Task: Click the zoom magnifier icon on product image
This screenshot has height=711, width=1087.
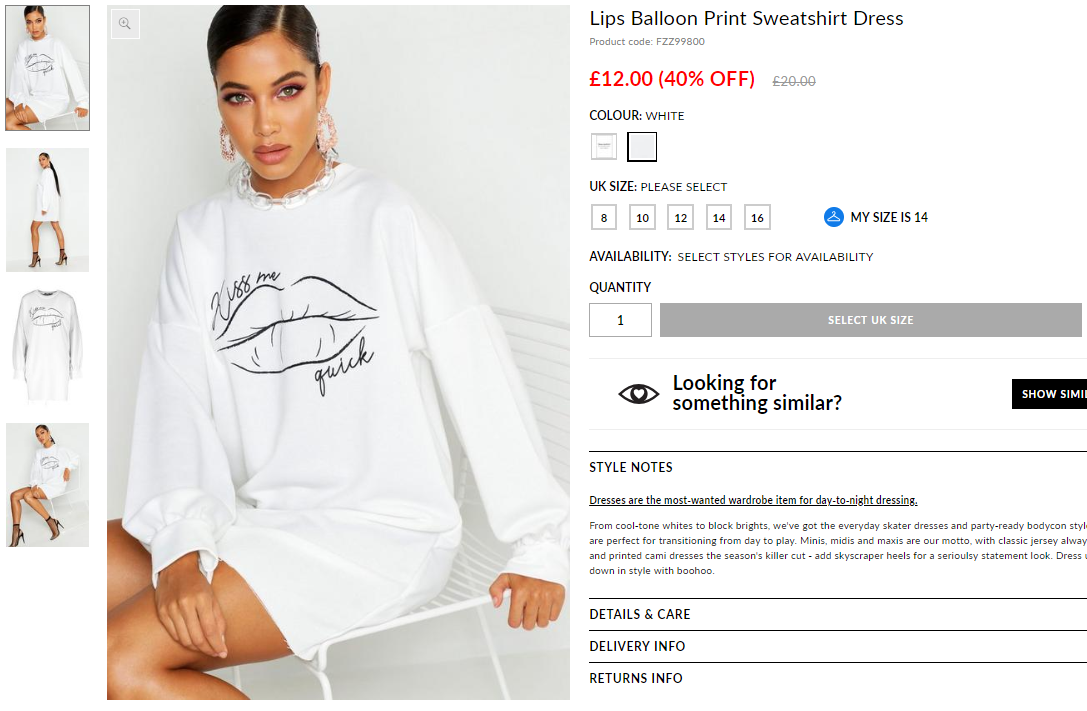Action: [x=125, y=24]
